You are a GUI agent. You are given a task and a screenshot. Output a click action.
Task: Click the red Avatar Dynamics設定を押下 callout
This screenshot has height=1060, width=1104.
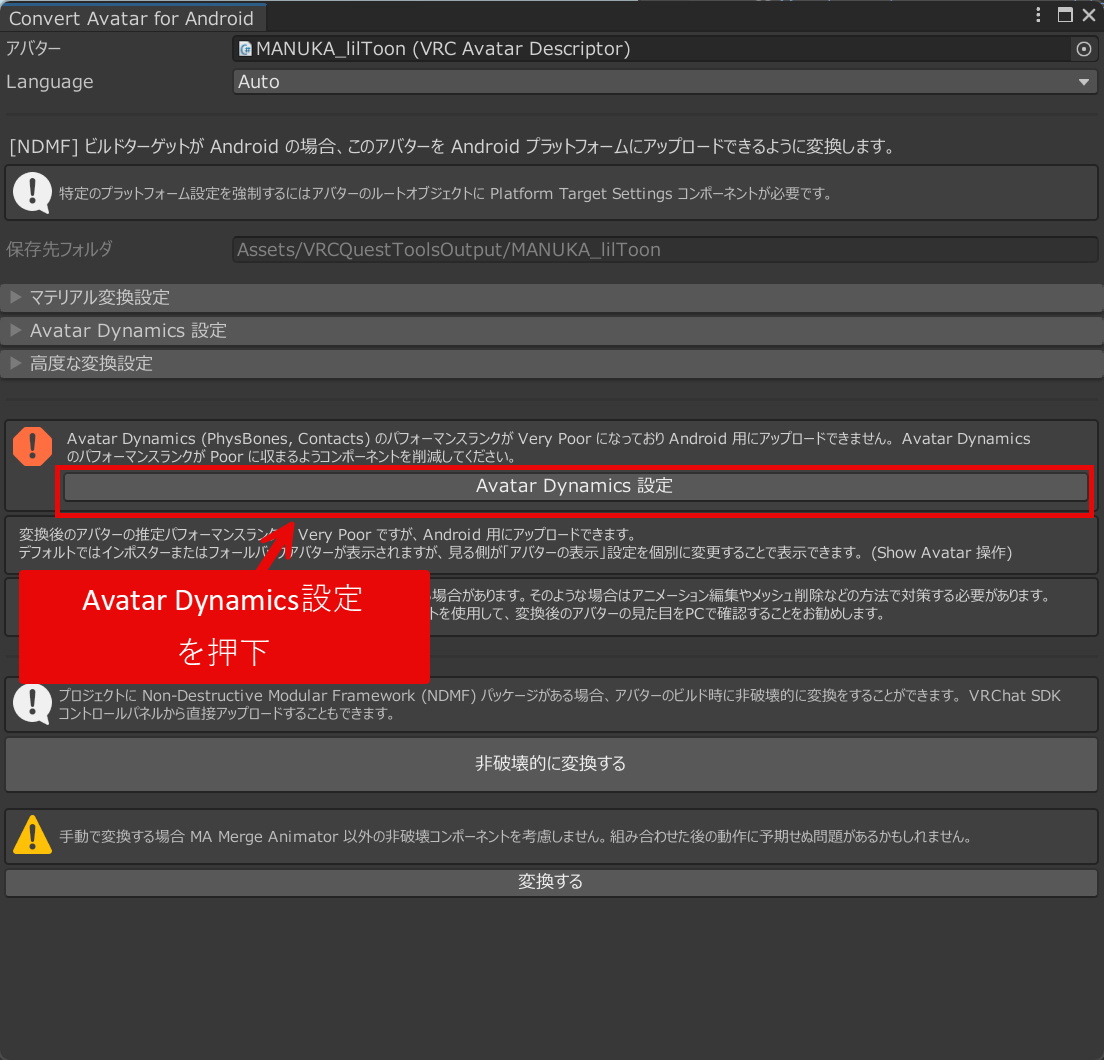click(224, 626)
